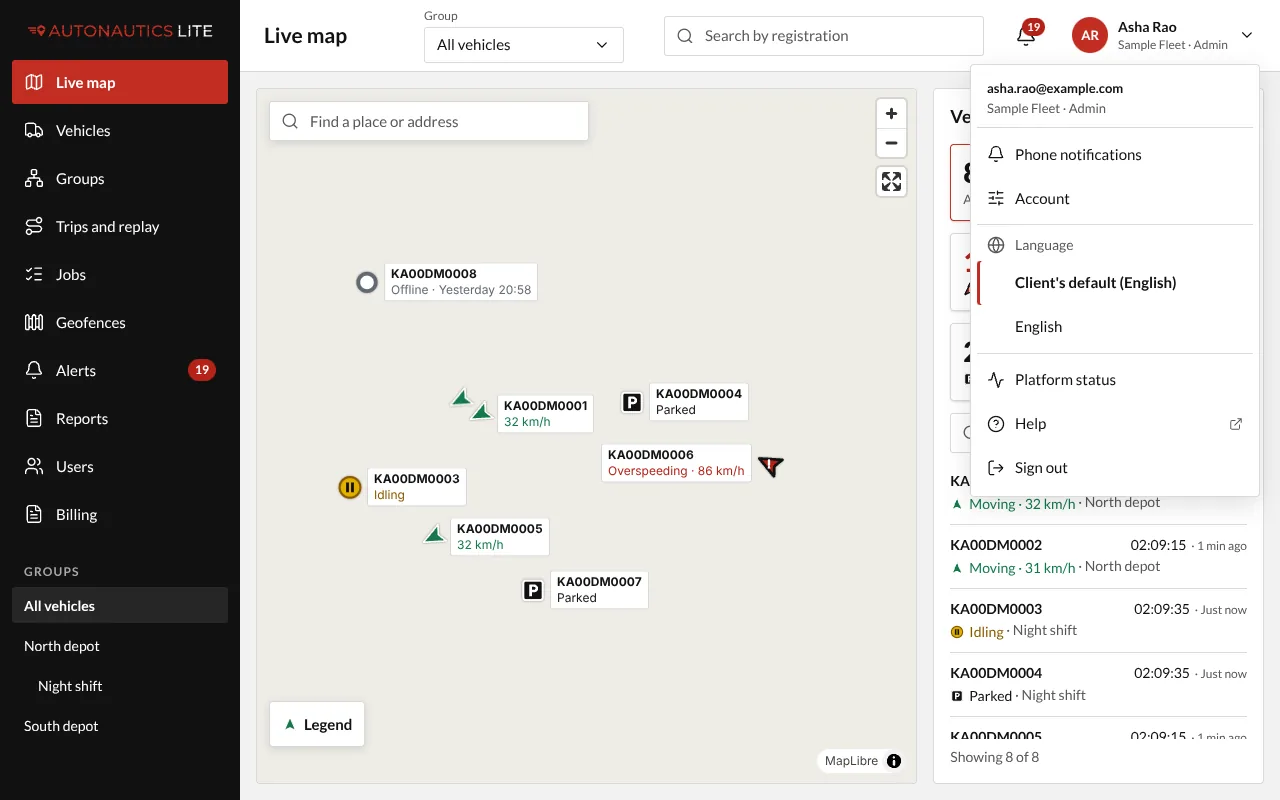
Task: Open the Users page
Action: click(x=120, y=466)
